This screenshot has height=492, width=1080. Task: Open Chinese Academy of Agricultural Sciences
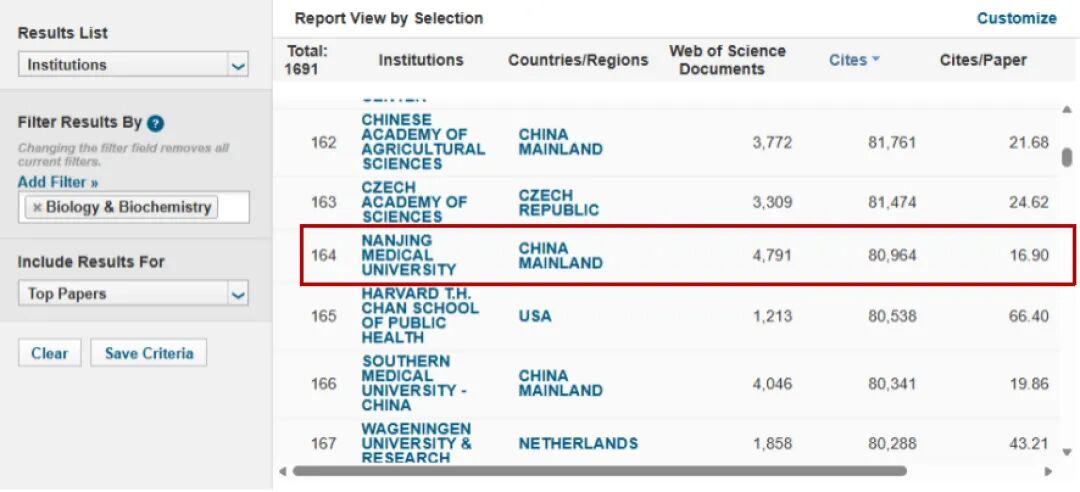(x=423, y=142)
